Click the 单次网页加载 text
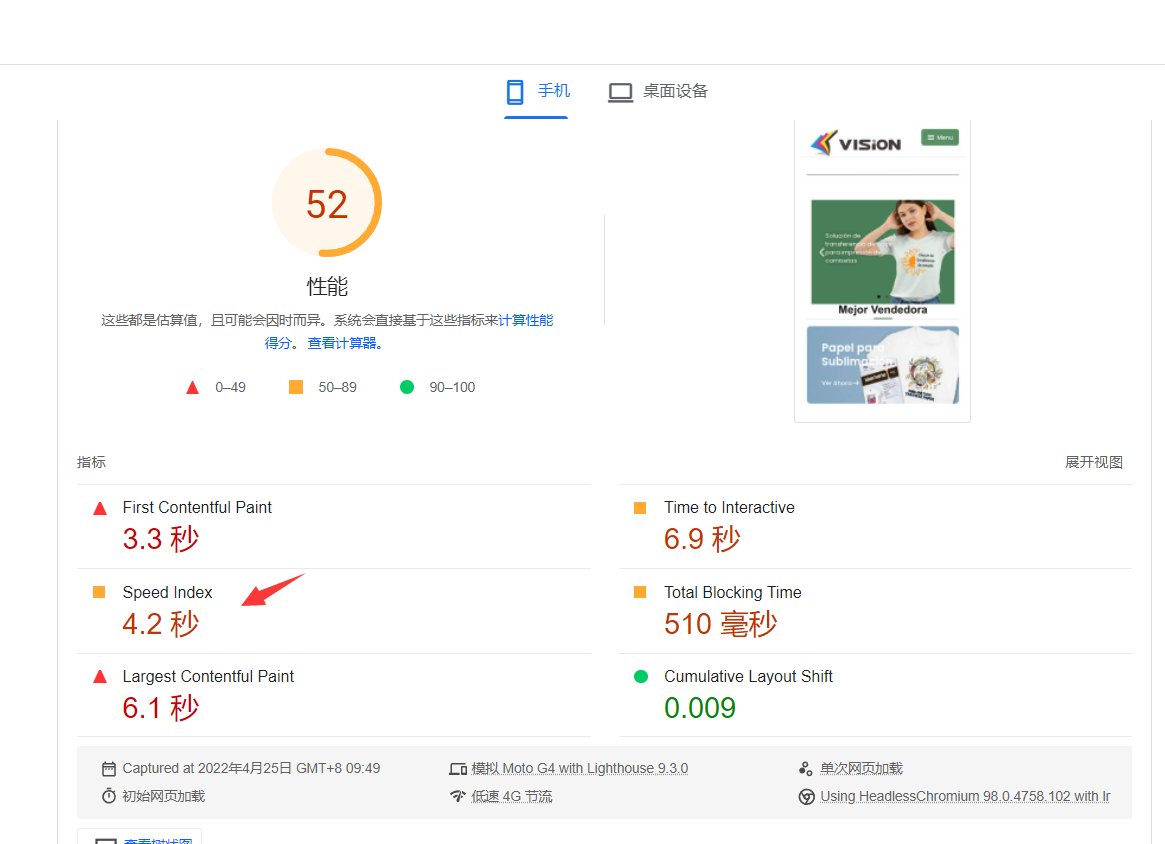 861,768
